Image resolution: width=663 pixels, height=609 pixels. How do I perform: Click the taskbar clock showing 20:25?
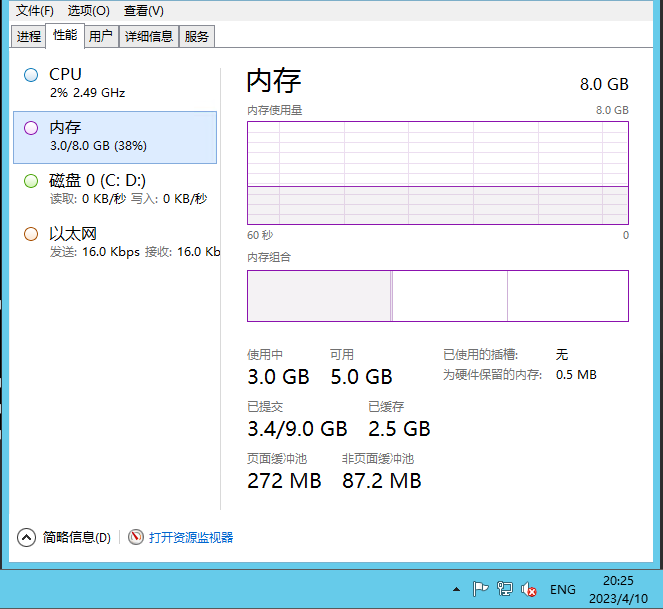click(x=618, y=588)
